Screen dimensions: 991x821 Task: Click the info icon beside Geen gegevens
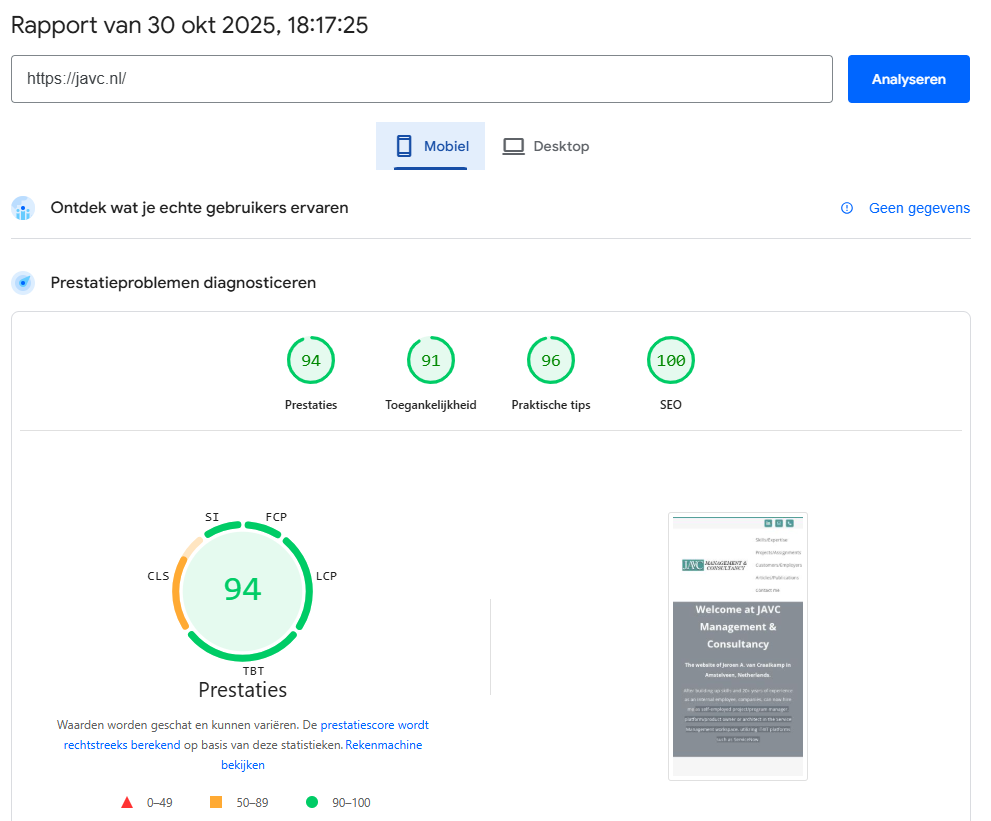coord(847,208)
